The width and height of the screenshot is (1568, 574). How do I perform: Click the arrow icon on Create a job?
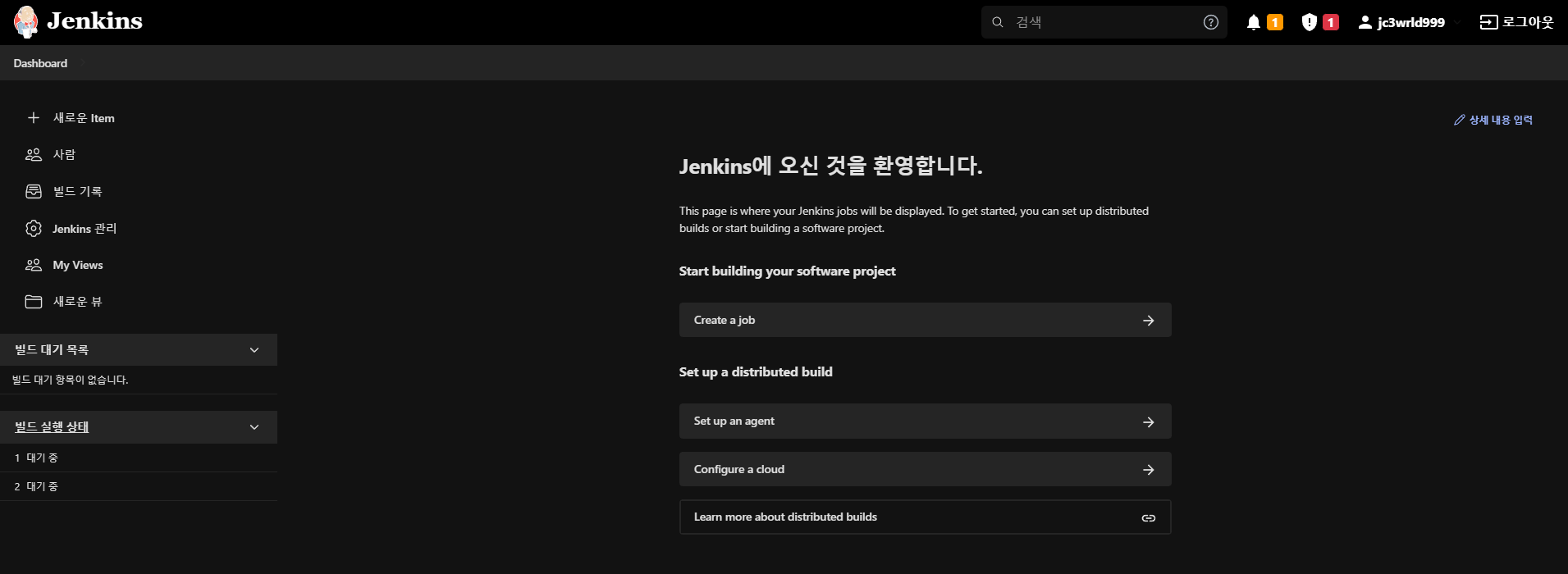pyautogui.click(x=1149, y=321)
